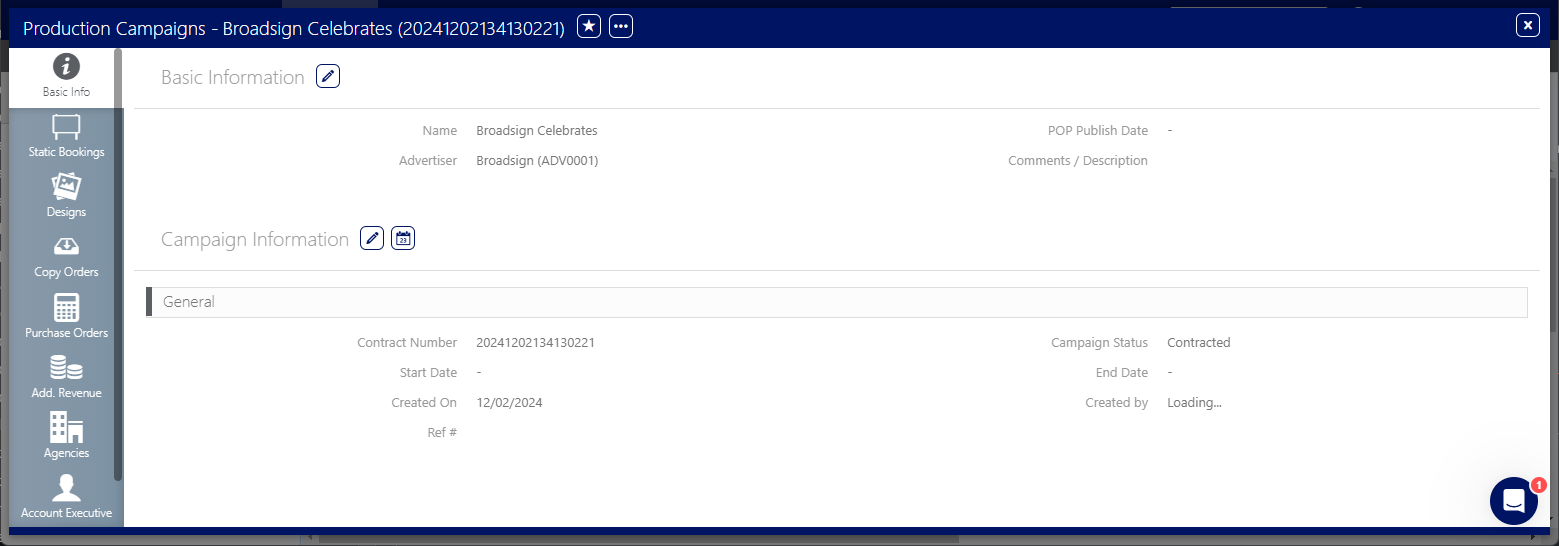Viewport: 1559px width, 546px height.
Task: Open the Static Bookings section
Action: click(66, 136)
